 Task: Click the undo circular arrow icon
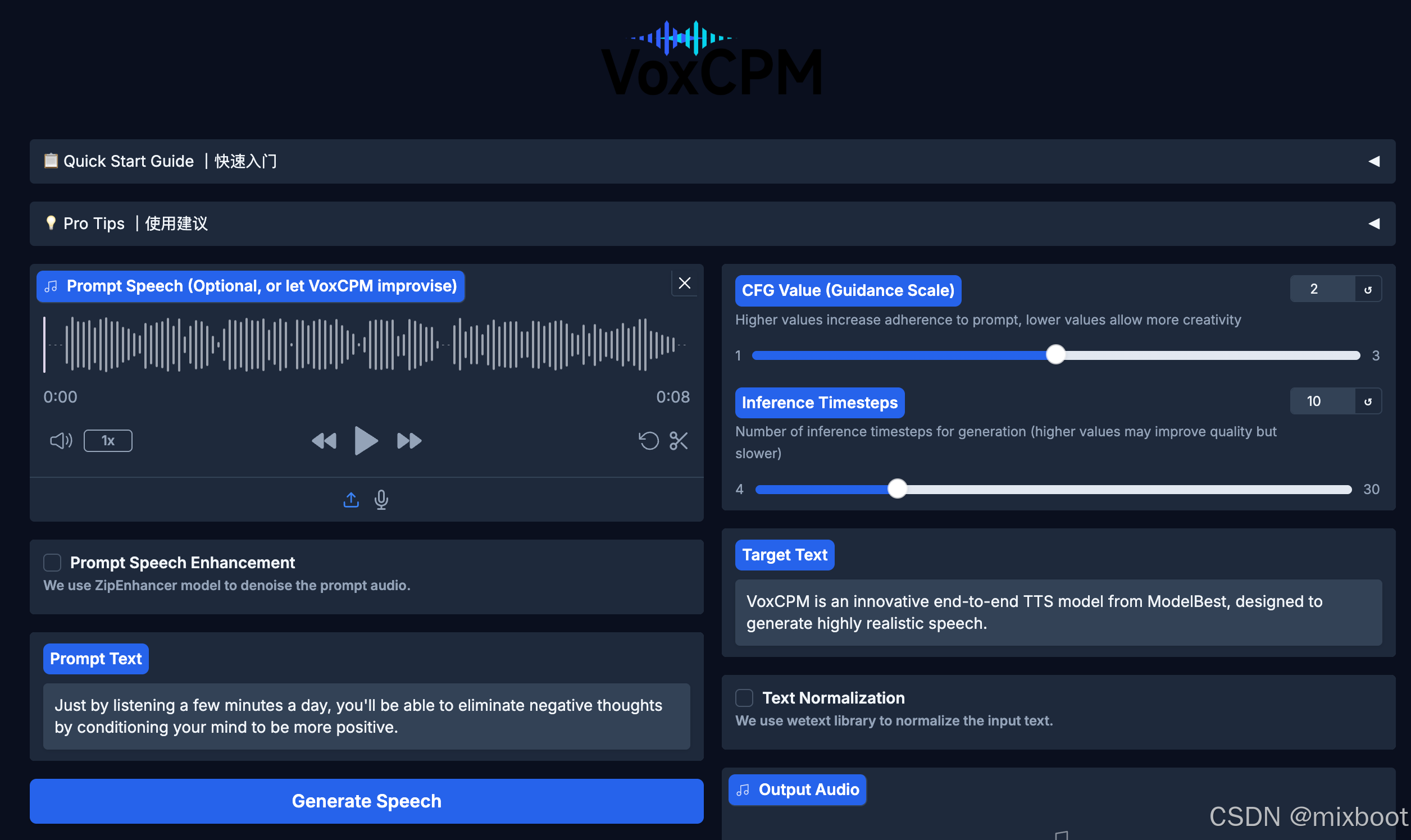pos(648,440)
